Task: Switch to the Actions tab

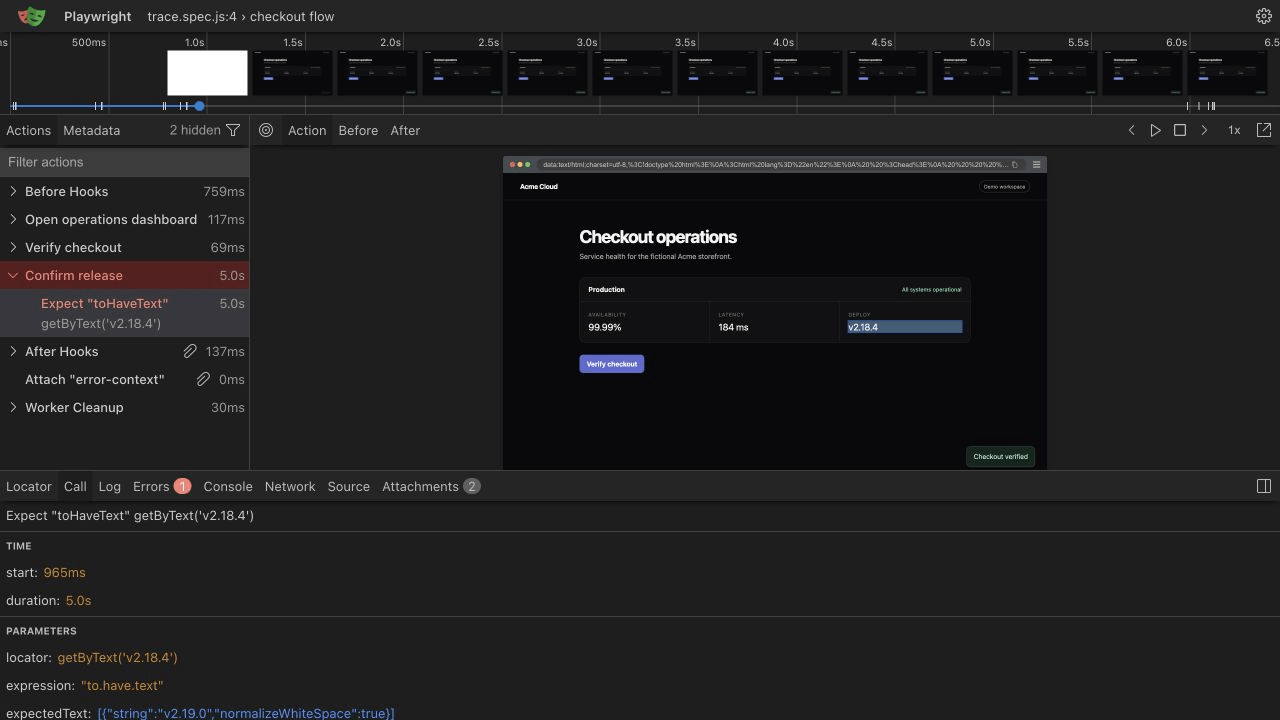Action: tap(28, 130)
